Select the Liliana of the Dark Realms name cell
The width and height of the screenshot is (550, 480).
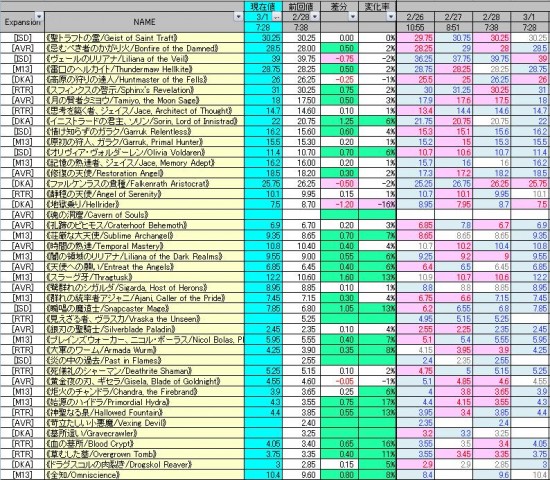click(x=144, y=256)
